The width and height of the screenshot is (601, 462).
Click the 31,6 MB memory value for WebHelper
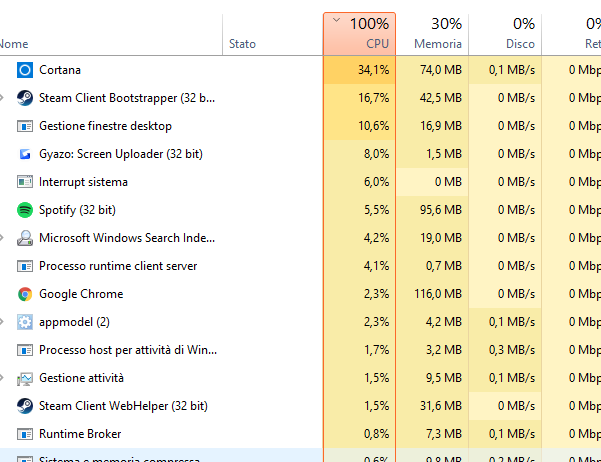(441, 406)
